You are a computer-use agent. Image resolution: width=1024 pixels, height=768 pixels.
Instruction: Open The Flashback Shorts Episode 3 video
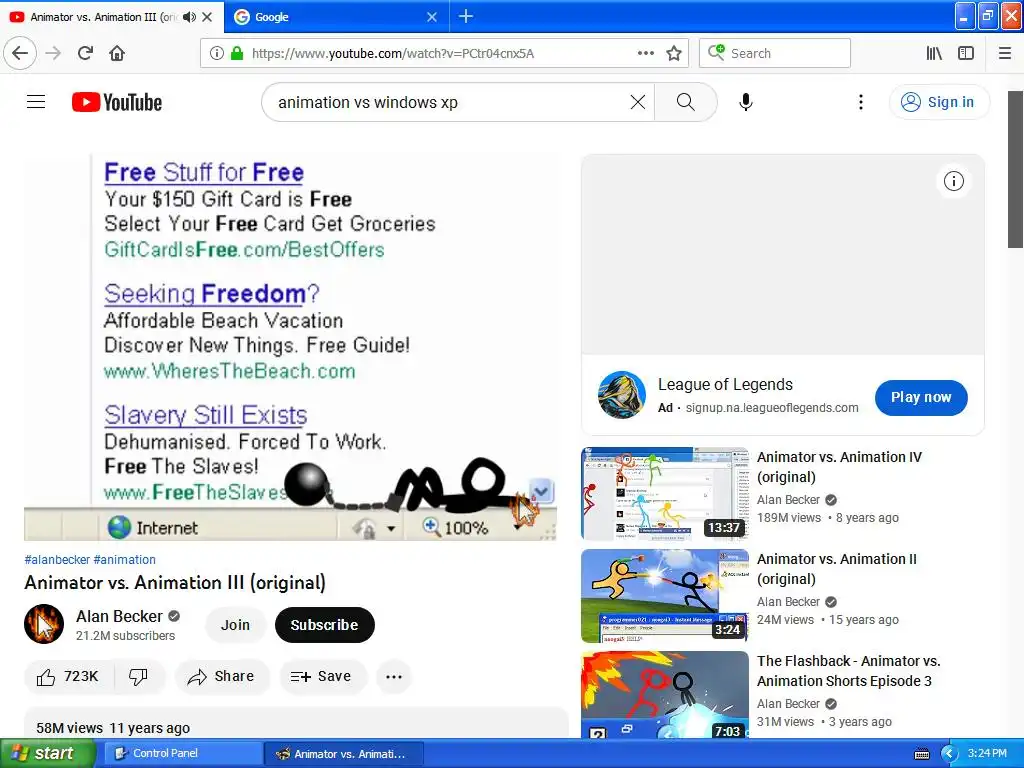665,694
